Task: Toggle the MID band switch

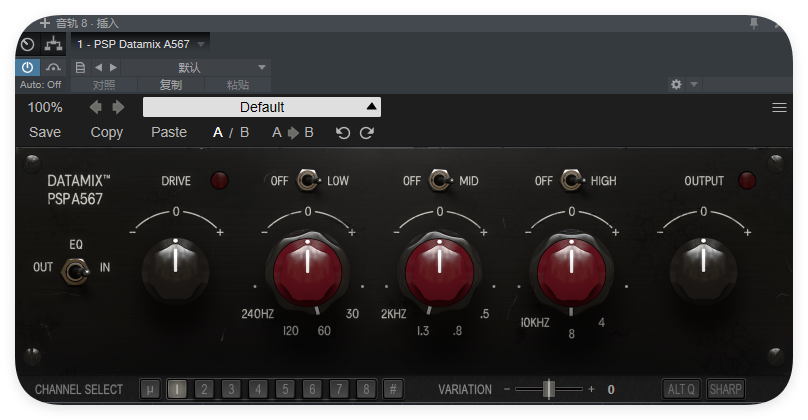Action: 441,180
